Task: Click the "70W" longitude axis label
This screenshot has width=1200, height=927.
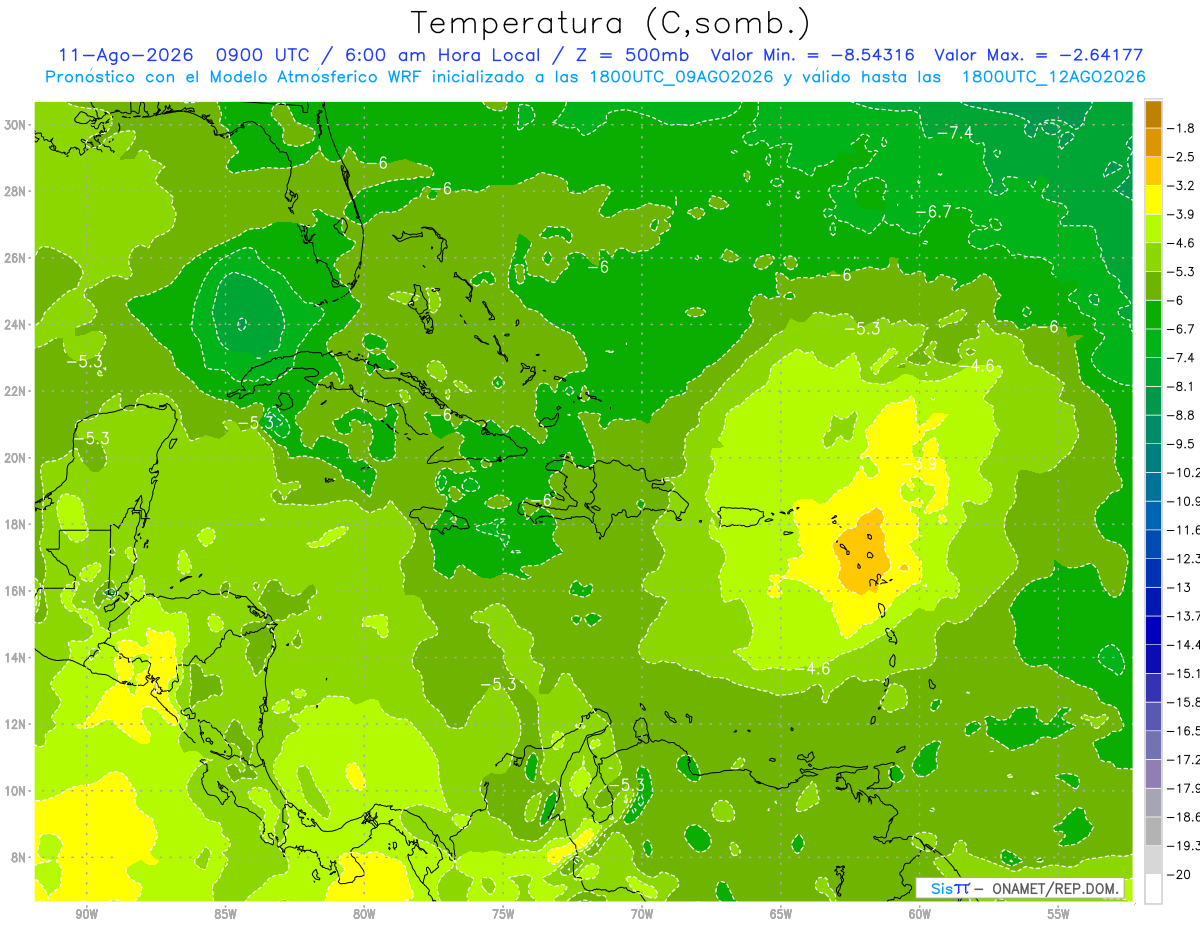Action: 642,915
